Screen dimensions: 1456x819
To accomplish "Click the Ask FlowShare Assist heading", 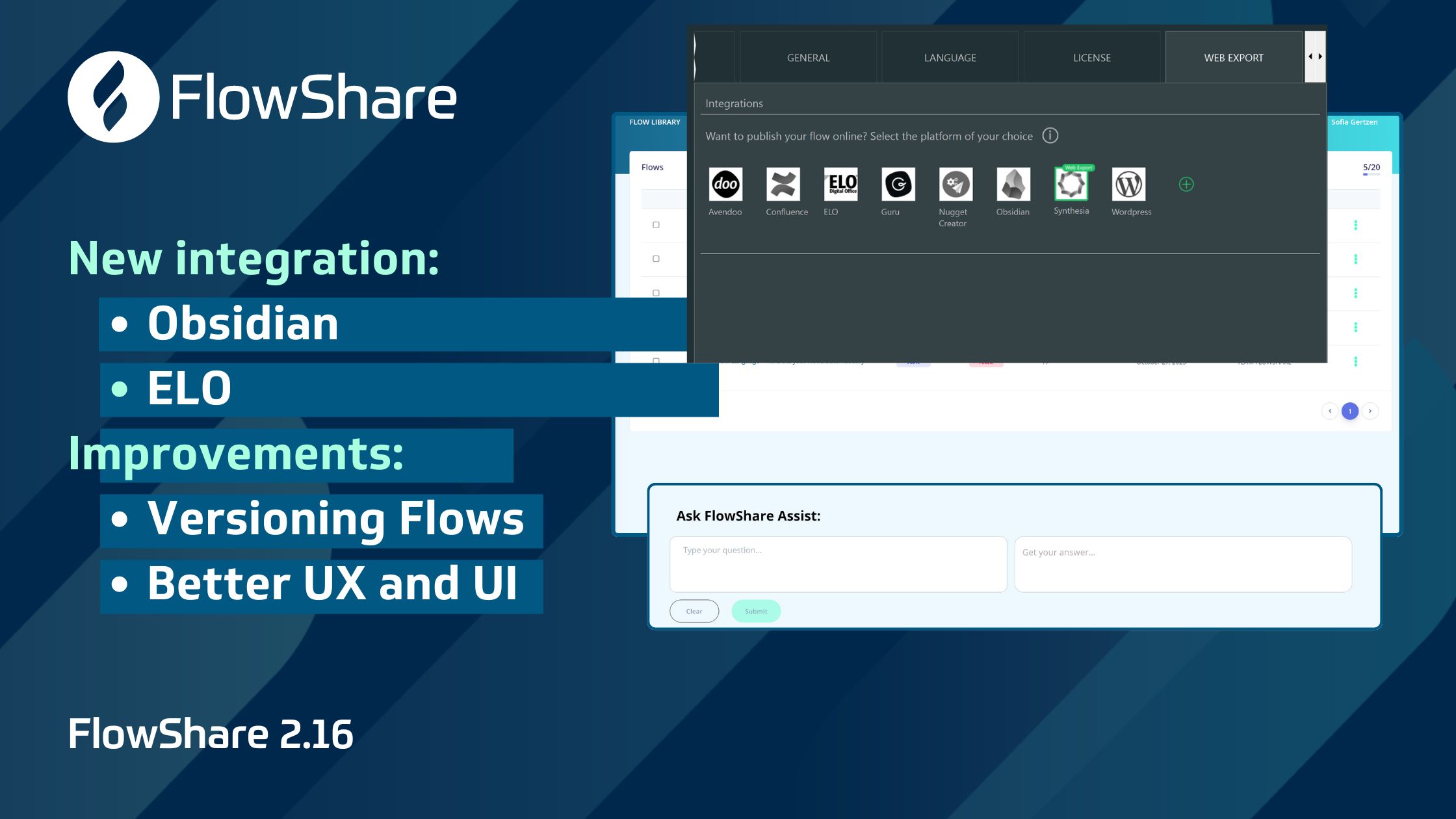I will 748,516.
